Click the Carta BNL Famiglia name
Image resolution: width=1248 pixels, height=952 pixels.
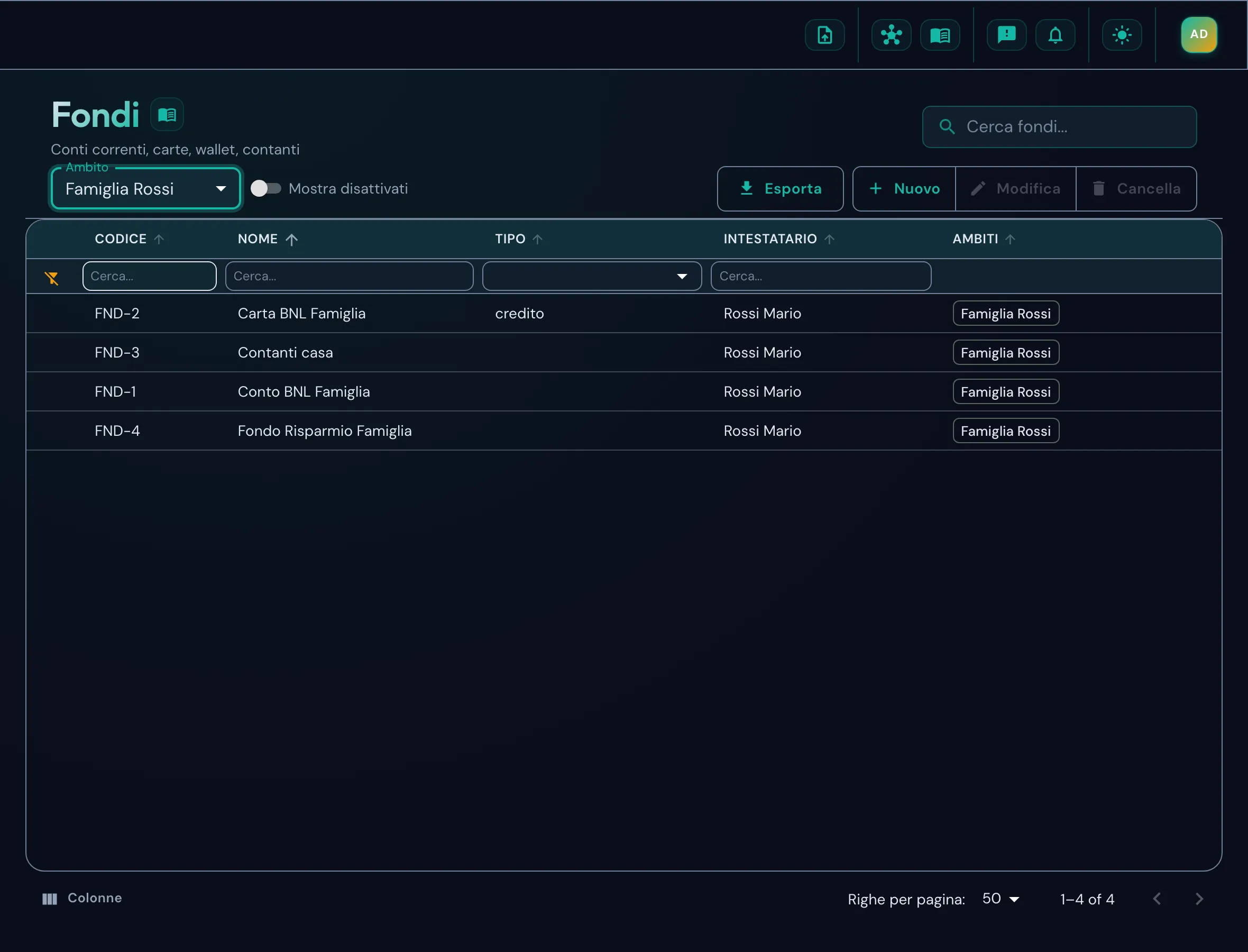[301, 313]
